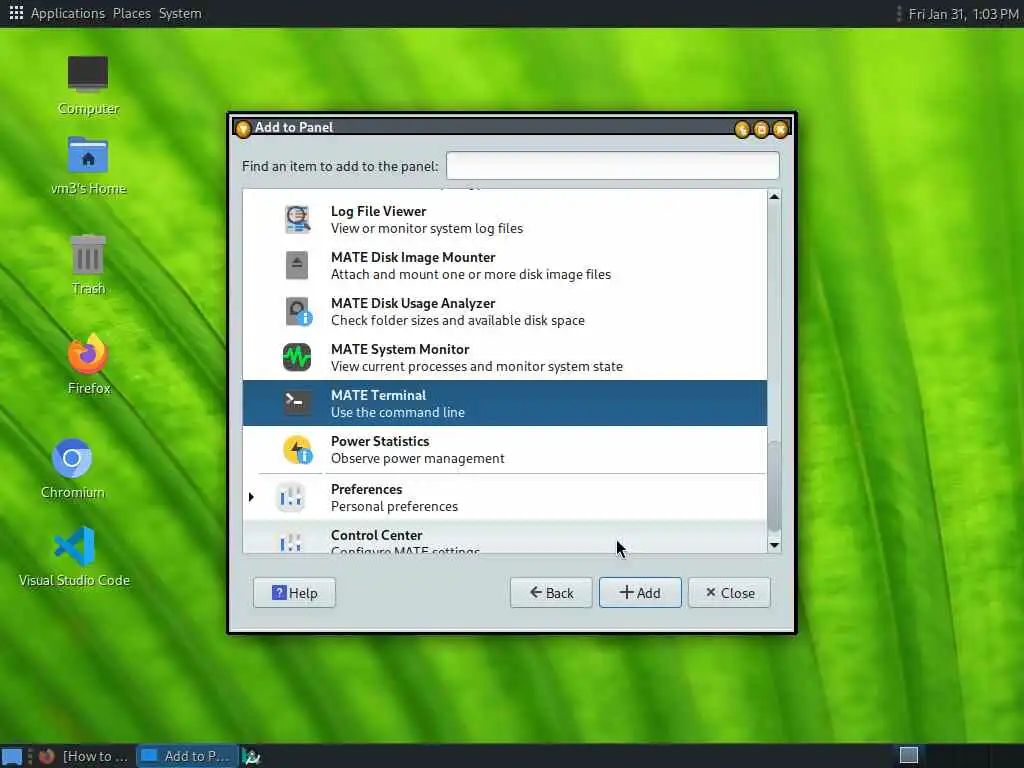
Task: Launch Firefox from the desktop
Action: 88,353
